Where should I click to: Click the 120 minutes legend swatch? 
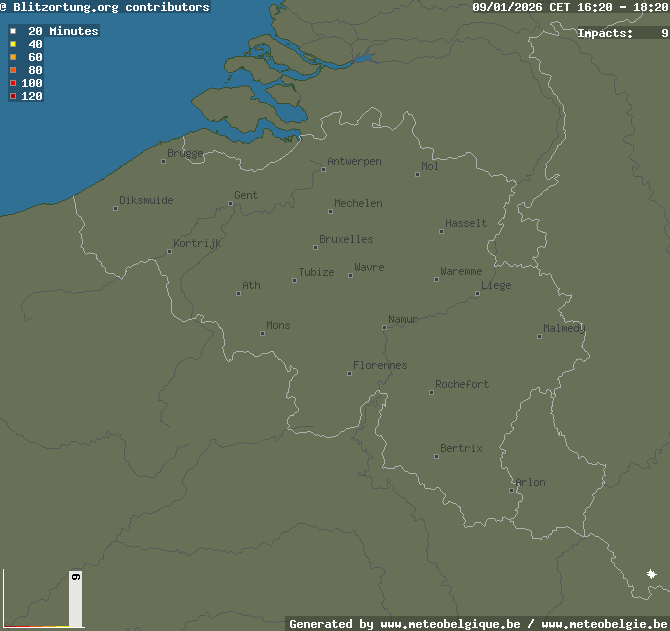pos(13,96)
